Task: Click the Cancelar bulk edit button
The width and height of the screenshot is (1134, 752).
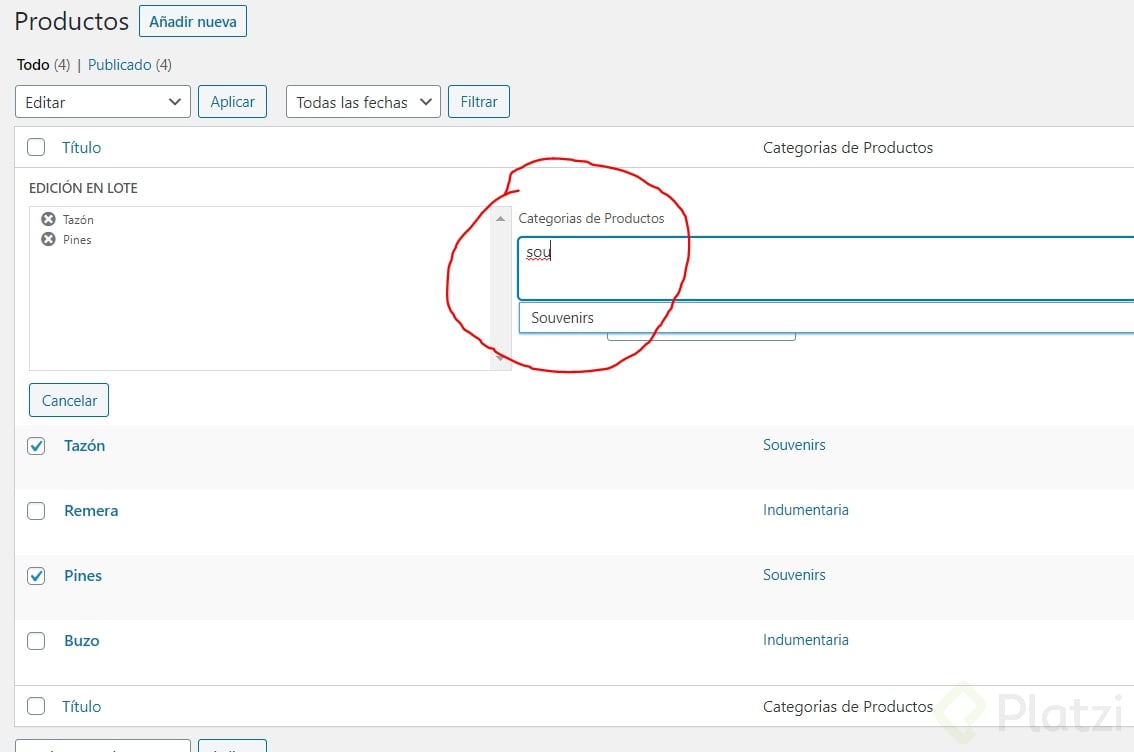Action: (69, 401)
